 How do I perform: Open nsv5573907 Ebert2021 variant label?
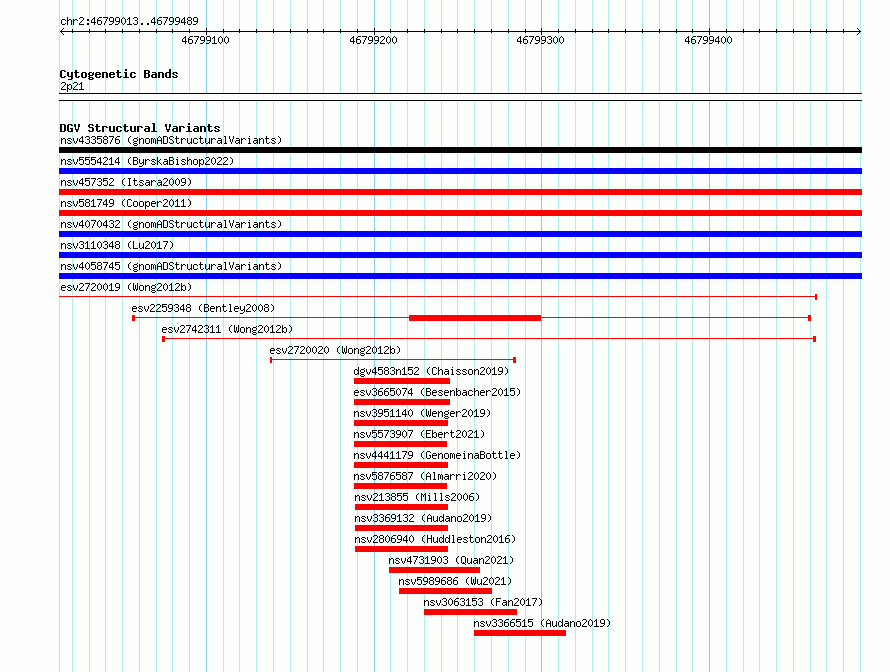(x=419, y=434)
